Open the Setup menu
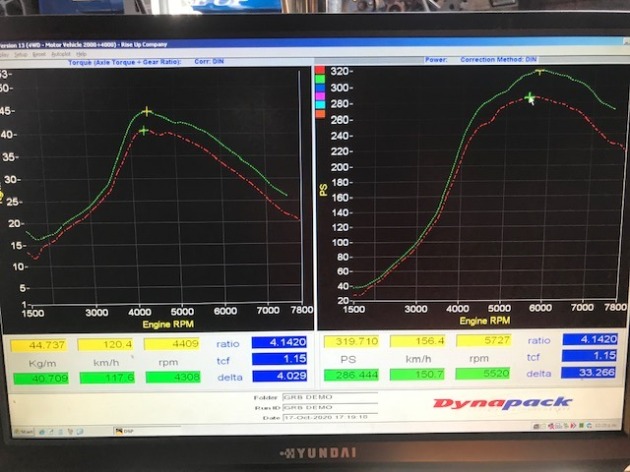This screenshot has height=472, width=630. point(21,54)
